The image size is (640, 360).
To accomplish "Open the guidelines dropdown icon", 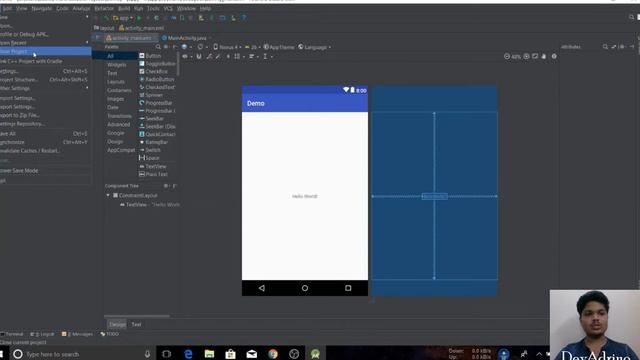I will click(267, 56).
